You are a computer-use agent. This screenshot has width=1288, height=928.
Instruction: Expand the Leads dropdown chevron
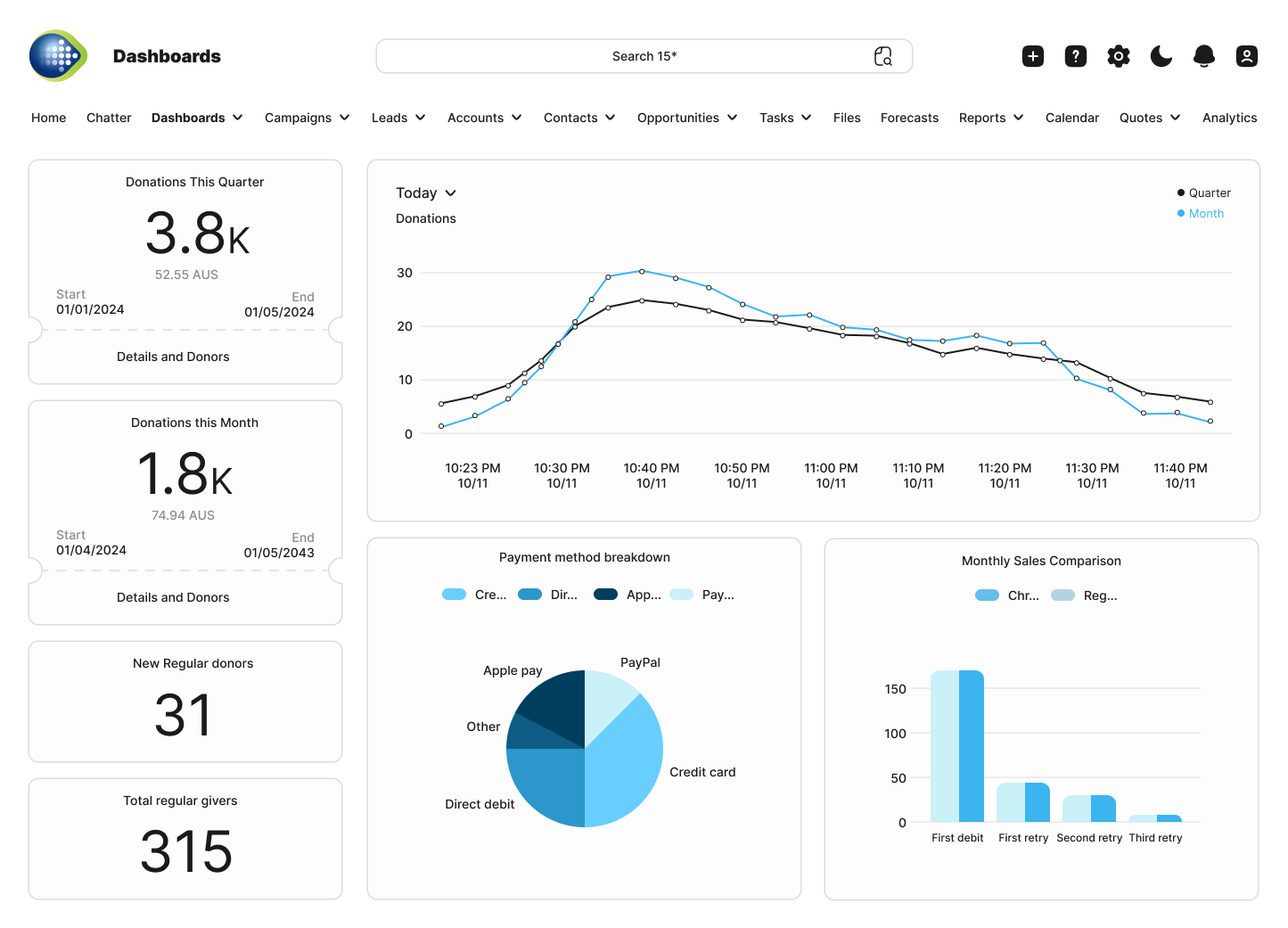tap(420, 118)
